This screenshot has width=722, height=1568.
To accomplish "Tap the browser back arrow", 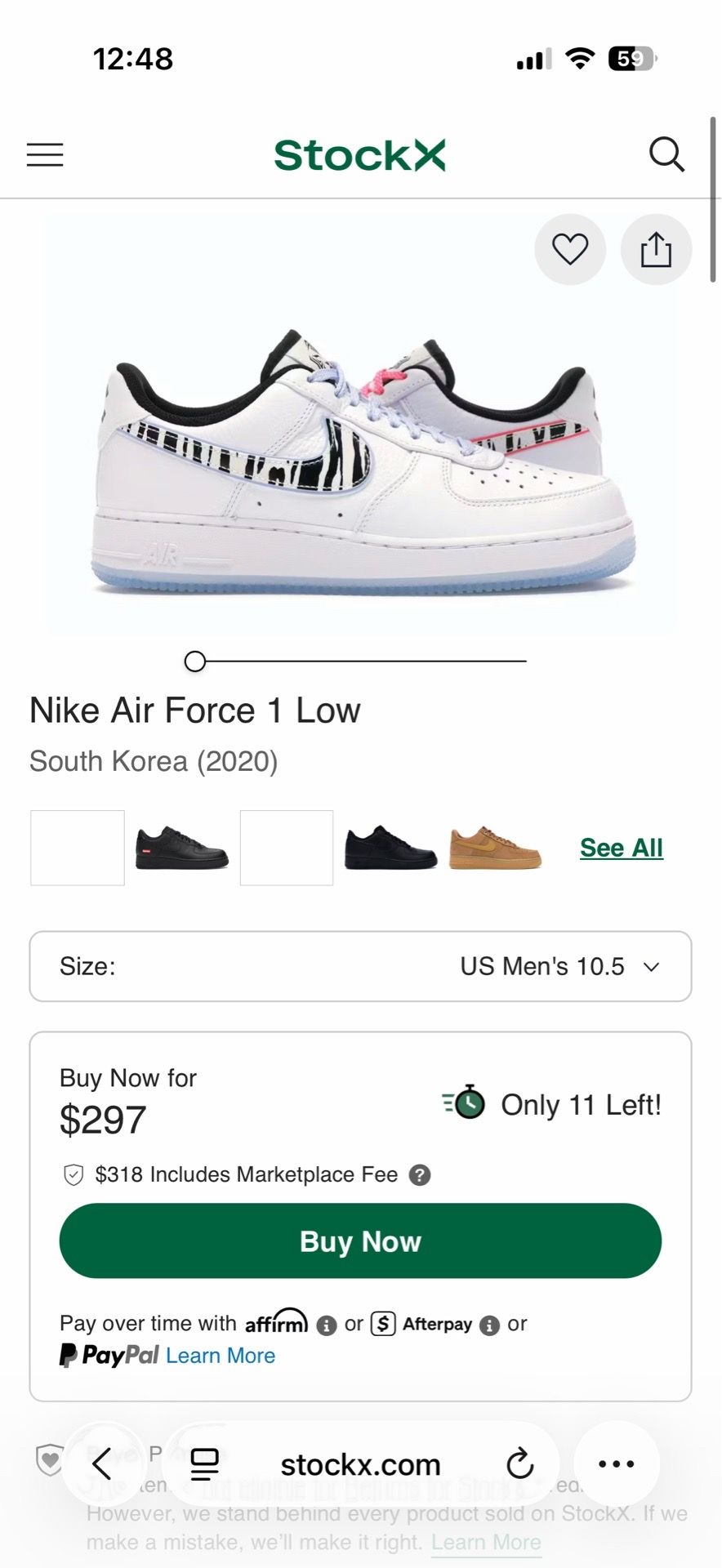I will (102, 1464).
